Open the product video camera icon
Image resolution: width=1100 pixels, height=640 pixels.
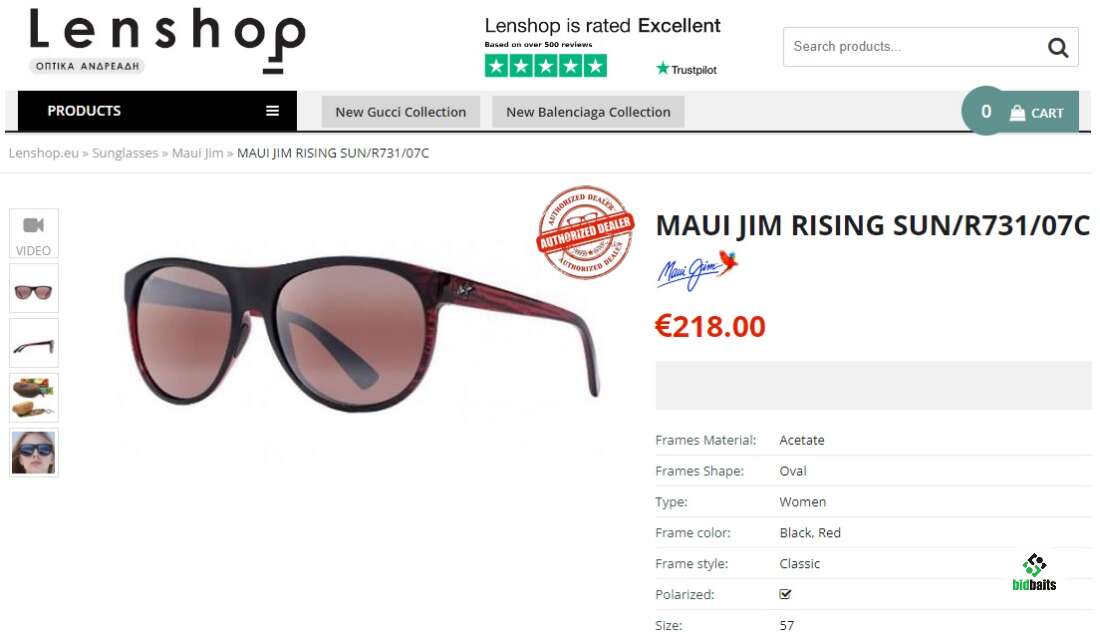[x=34, y=225]
